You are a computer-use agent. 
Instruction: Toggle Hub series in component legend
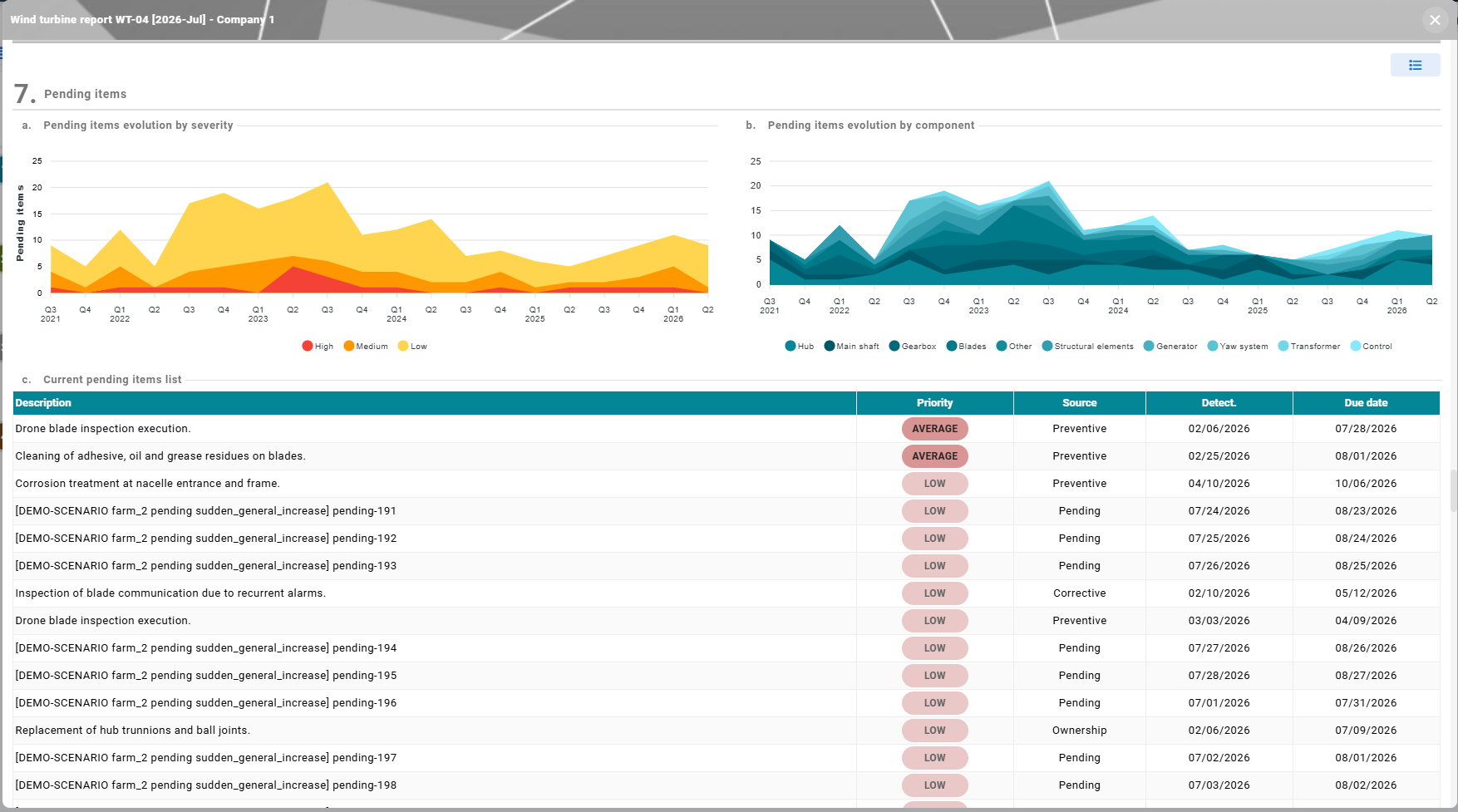coord(800,347)
